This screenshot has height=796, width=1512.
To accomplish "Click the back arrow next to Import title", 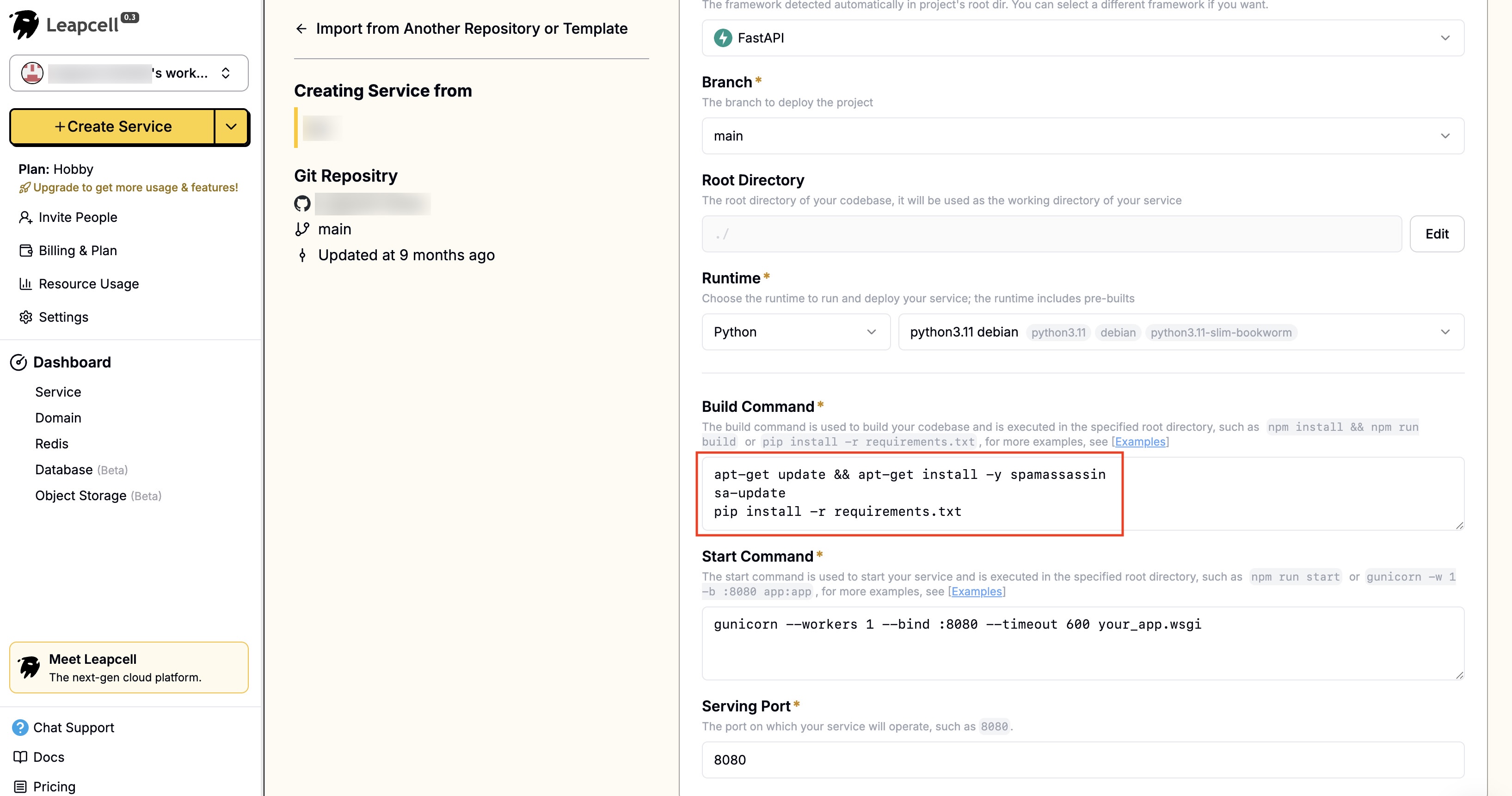I will point(301,29).
